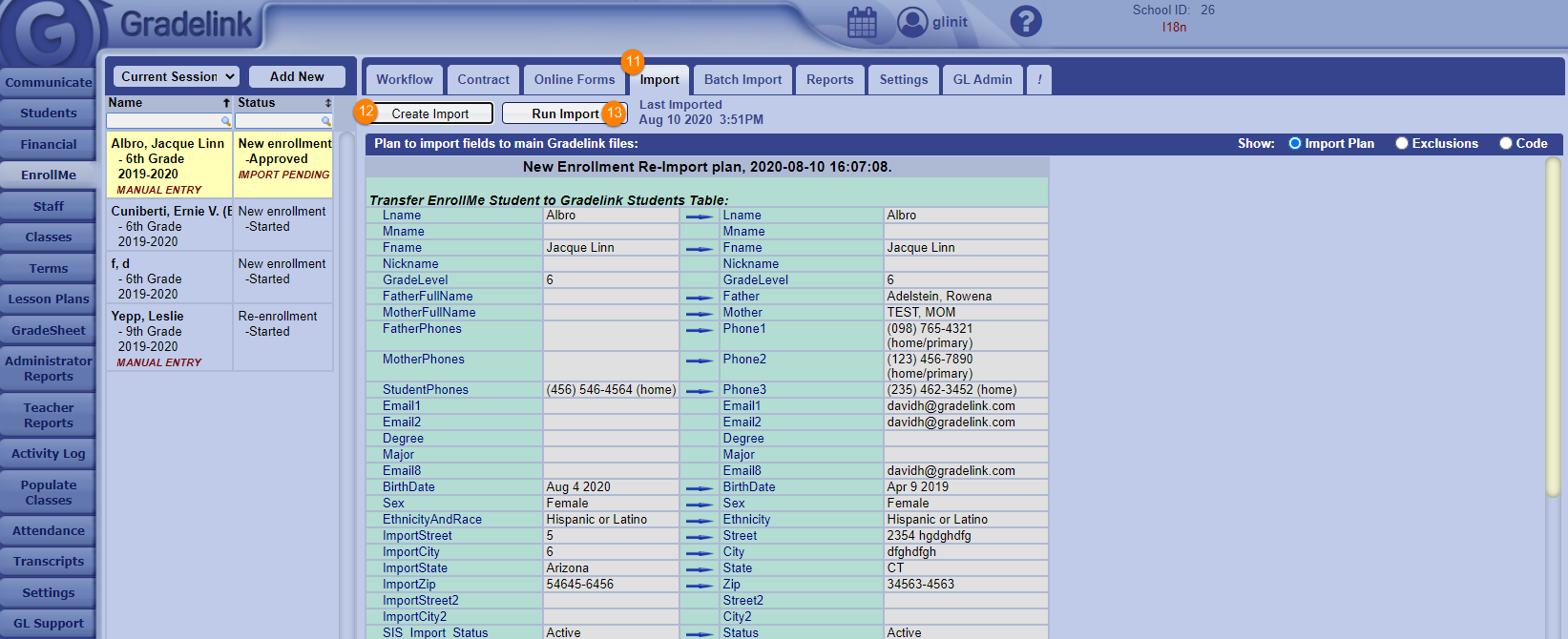The image size is (1568, 639).
Task: Expand the Current Session dropdown
Action: click(175, 76)
